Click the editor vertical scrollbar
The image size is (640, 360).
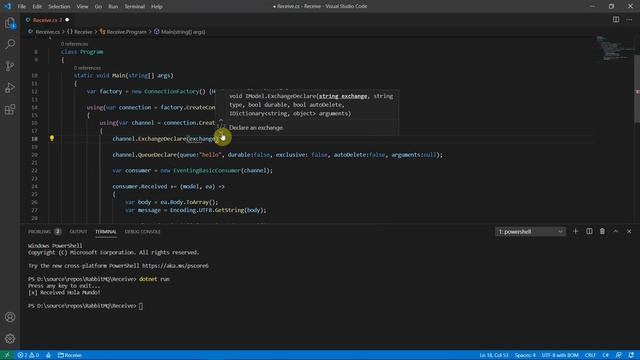click(x=637, y=88)
